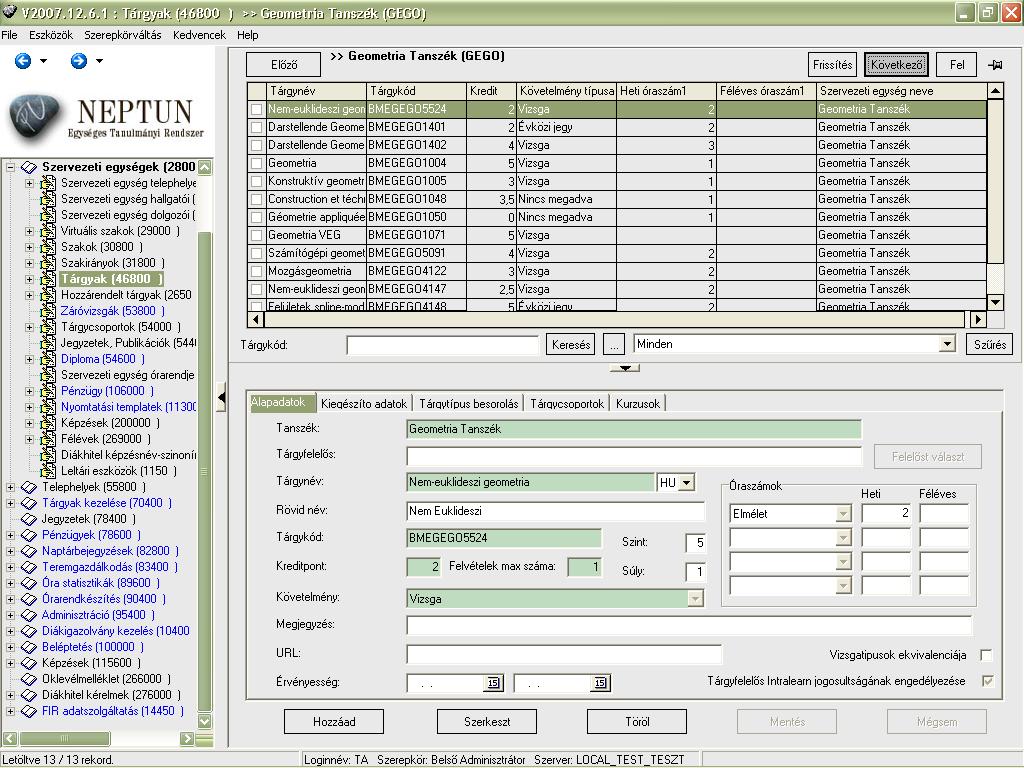The width and height of the screenshot is (1024, 768).
Task: Click the Virtuális szakok tree icon
Action: pos(48,231)
